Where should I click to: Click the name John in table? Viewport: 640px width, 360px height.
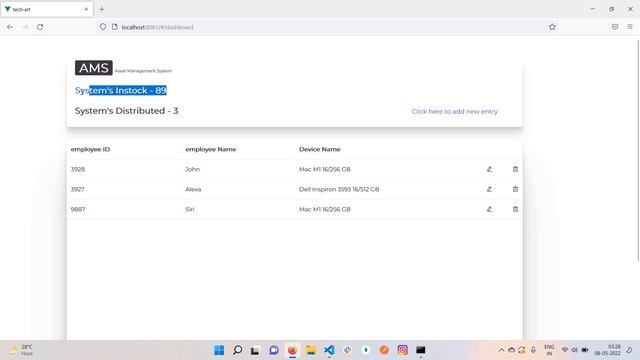coord(193,169)
